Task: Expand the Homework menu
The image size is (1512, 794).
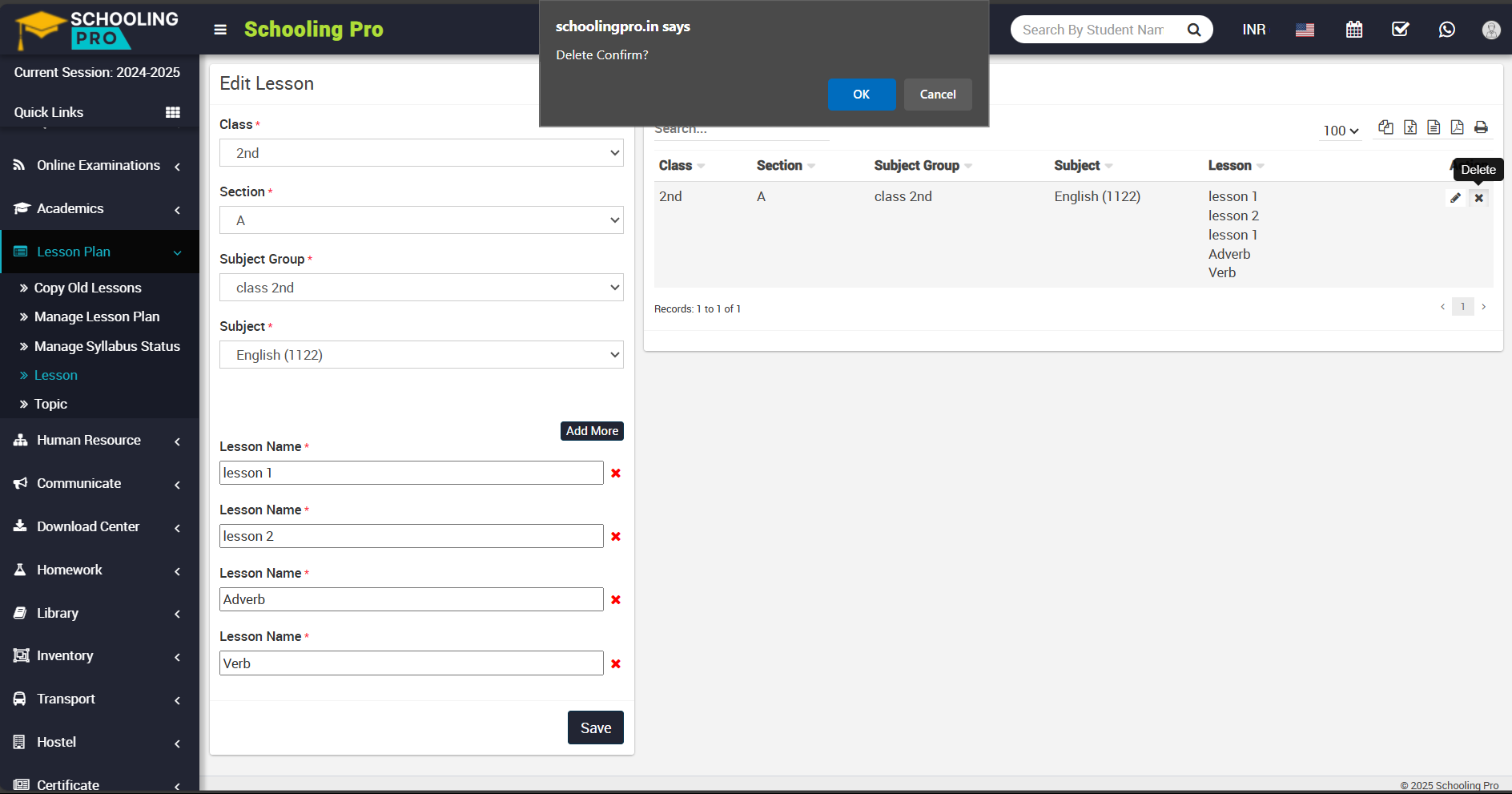Action: 99,570
